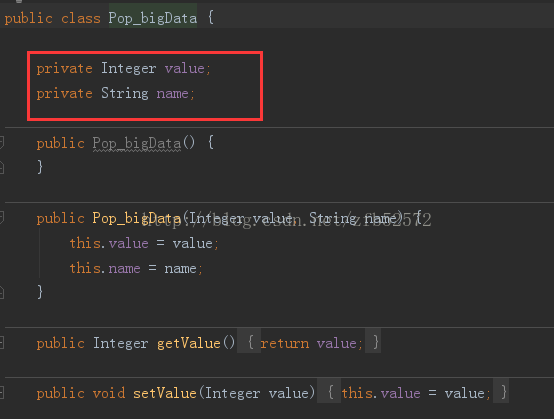Click the highlighted Pop_bigData class name in declaration

(x=153, y=18)
